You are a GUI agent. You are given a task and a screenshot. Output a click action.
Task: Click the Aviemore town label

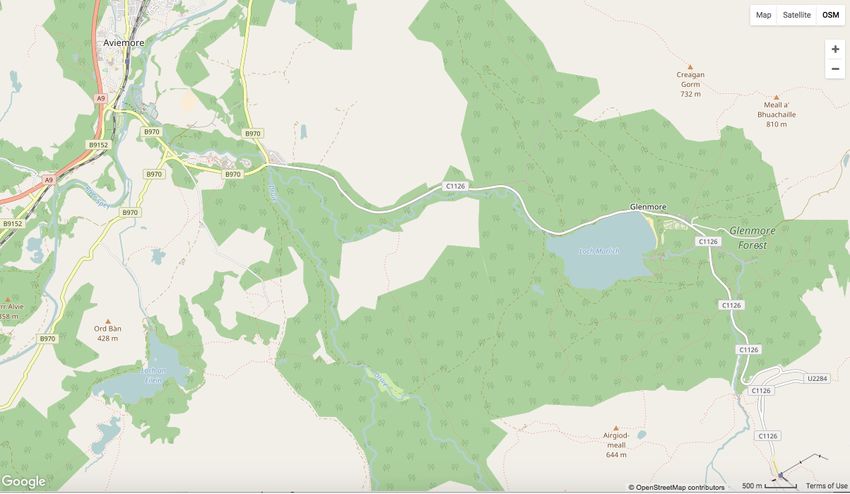[124, 43]
